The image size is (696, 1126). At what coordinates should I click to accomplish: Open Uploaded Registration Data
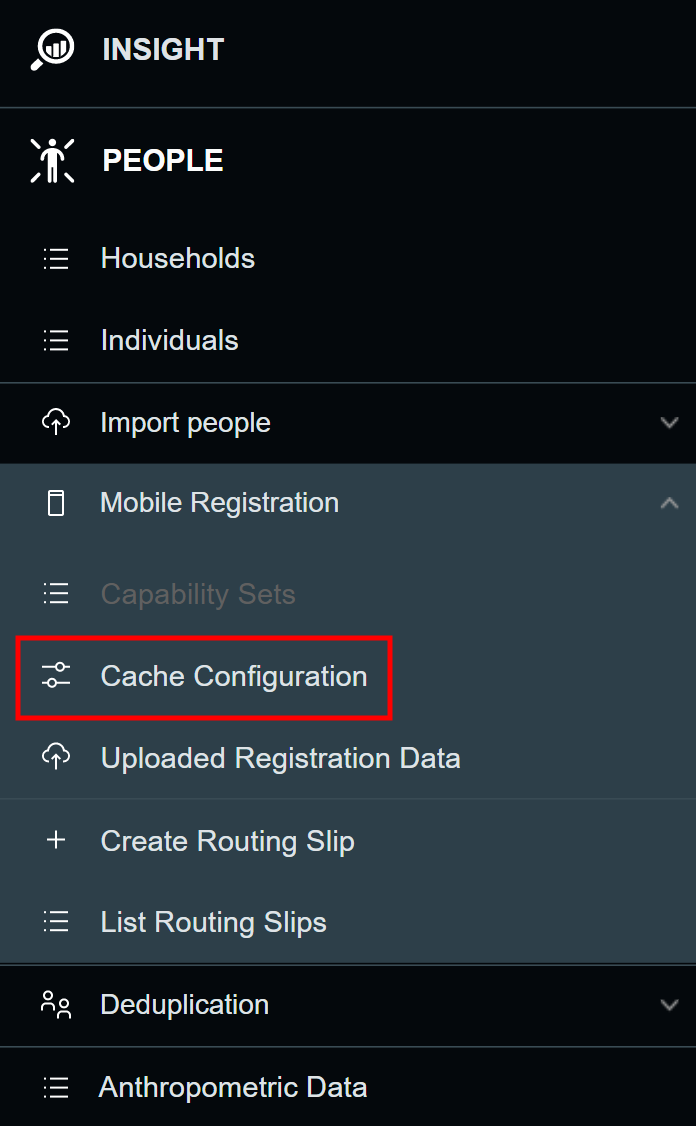pyautogui.click(x=280, y=758)
